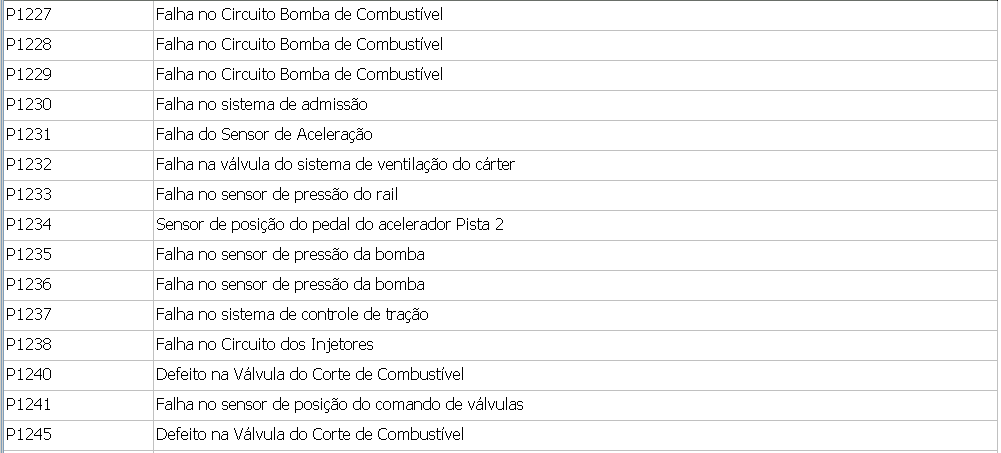Click the P1233 code cell

(29, 195)
